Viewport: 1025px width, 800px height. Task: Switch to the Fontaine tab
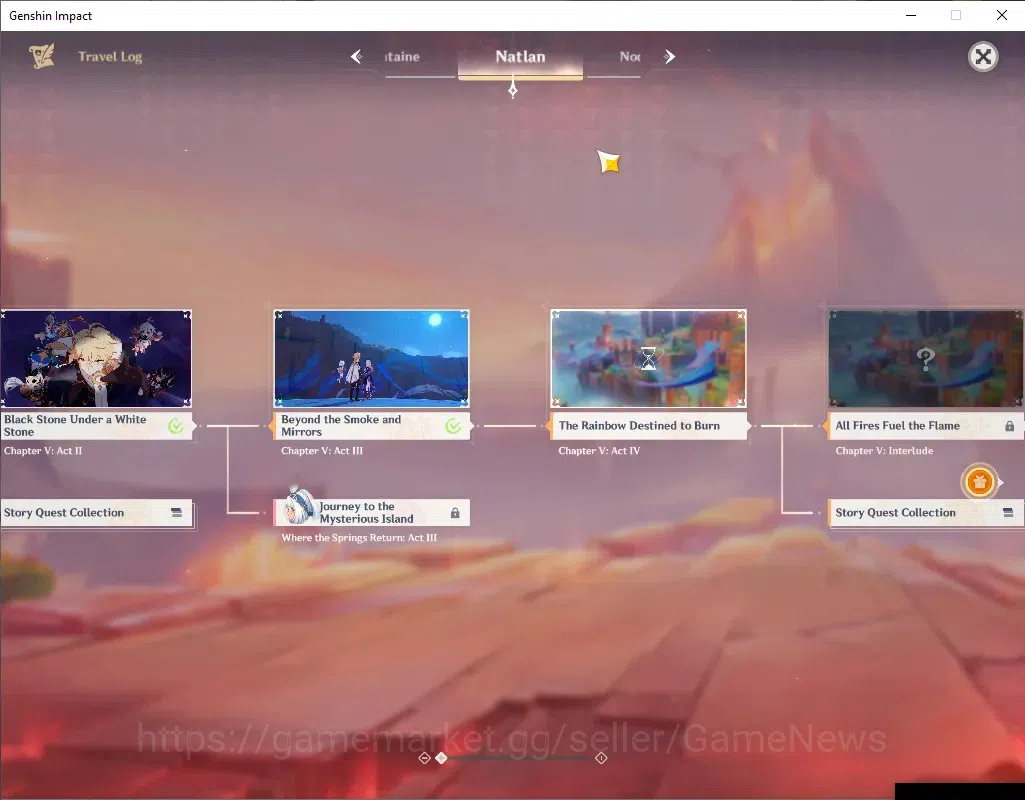point(420,57)
